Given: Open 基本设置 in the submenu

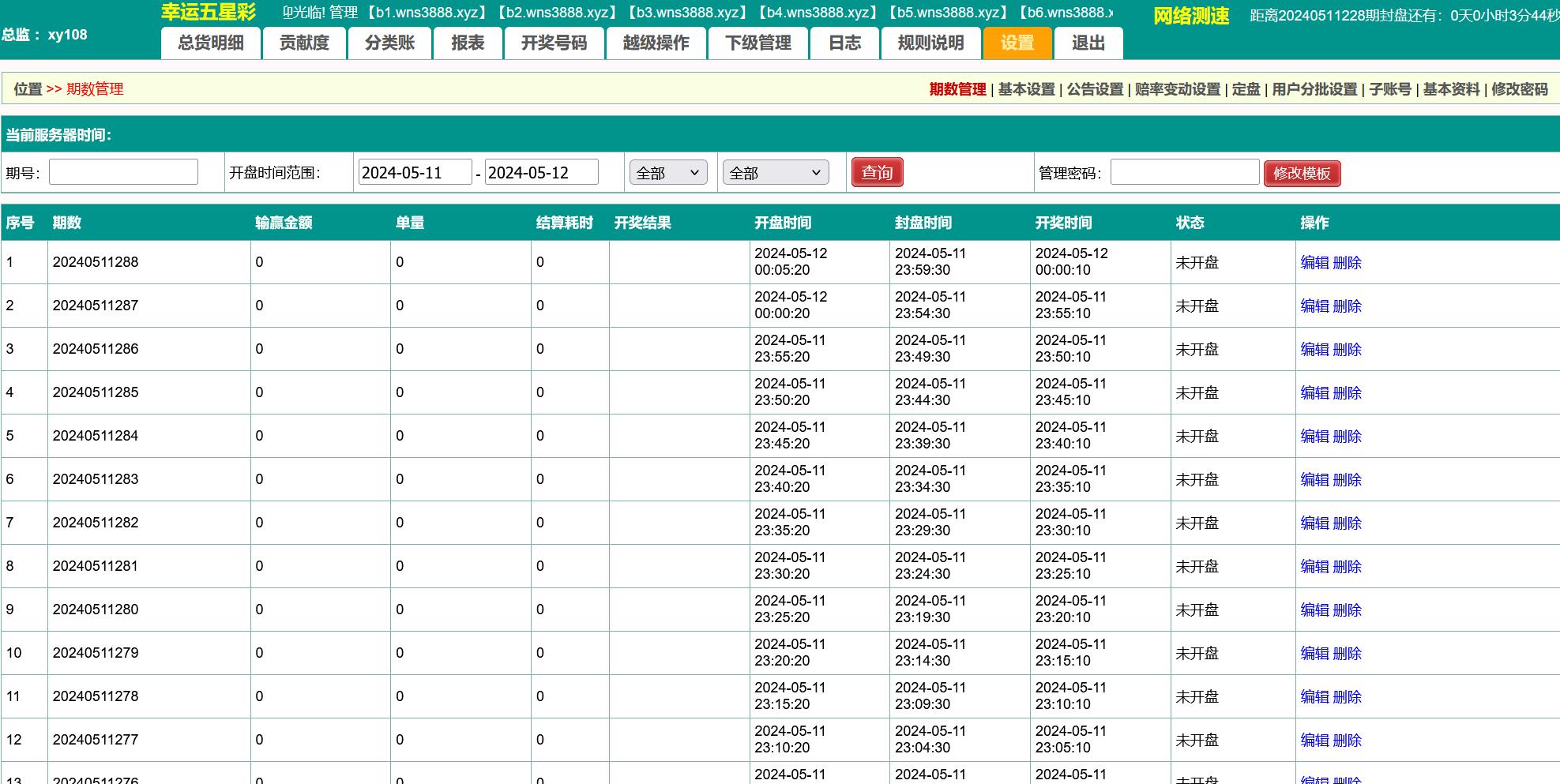Looking at the screenshot, I should (x=1026, y=89).
